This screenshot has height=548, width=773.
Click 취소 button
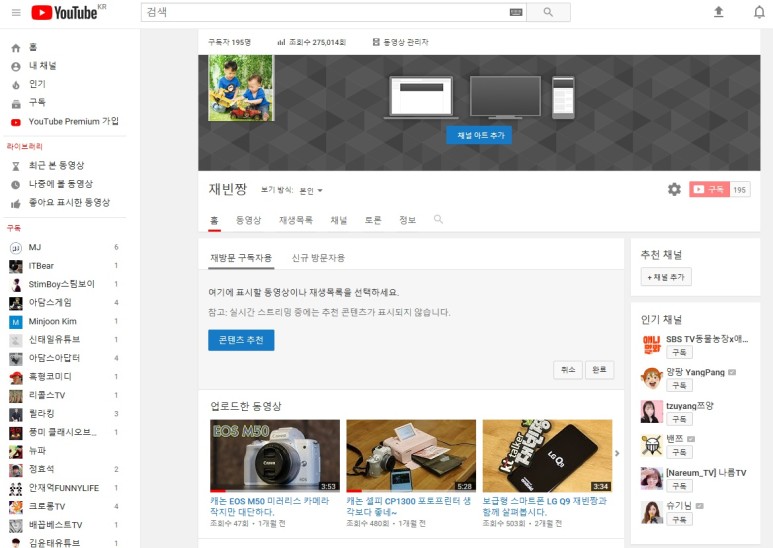(568, 370)
